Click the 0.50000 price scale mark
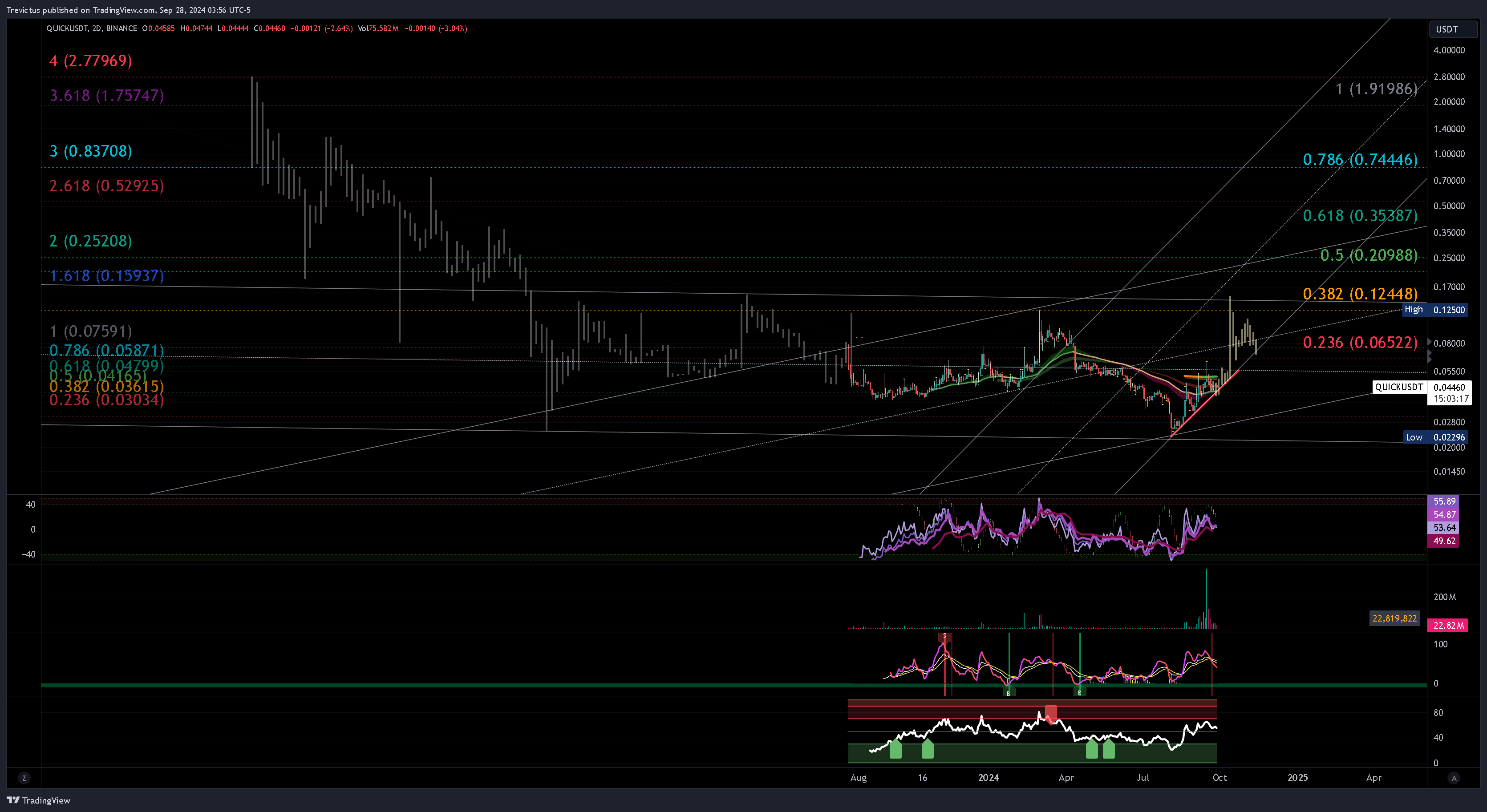The width and height of the screenshot is (1487, 812). click(1449, 206)
